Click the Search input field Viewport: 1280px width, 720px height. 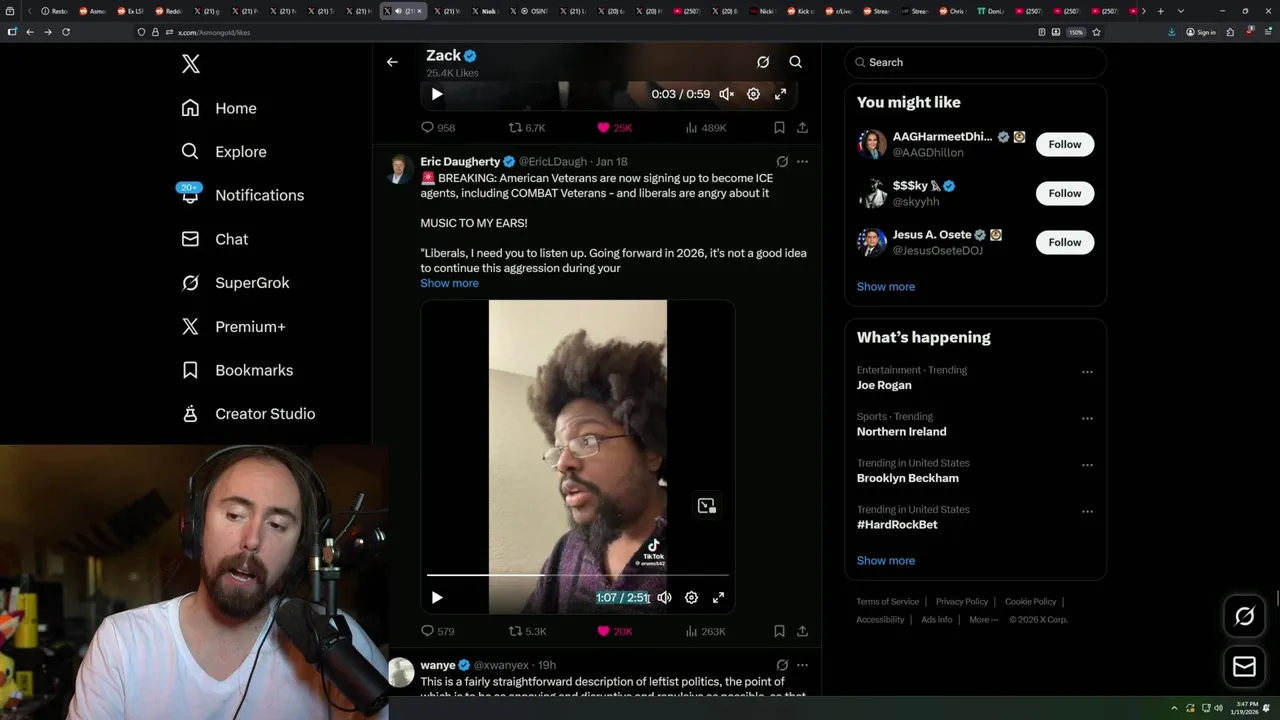(x=975, y=62)
